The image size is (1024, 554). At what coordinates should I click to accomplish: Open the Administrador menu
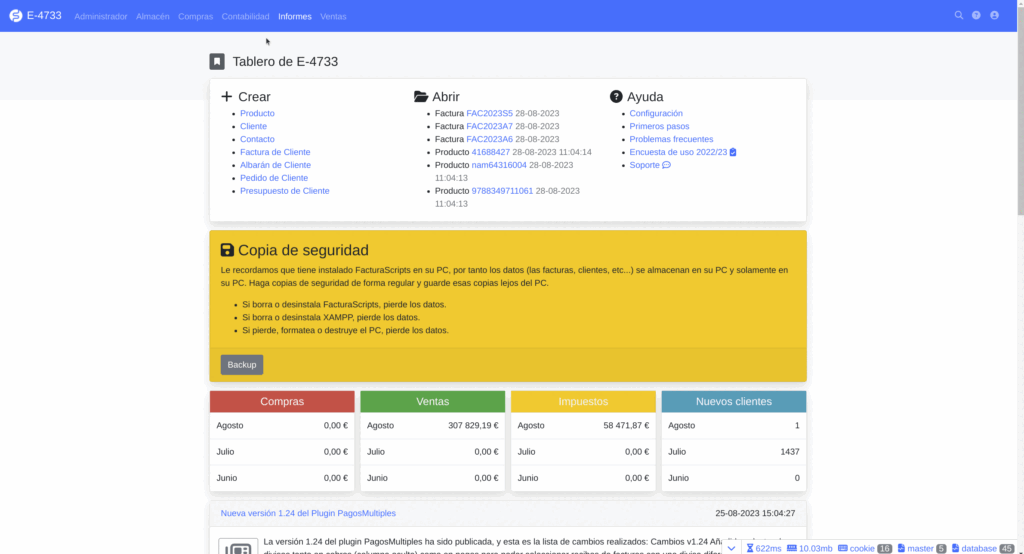pyautogui.click(x=101, y=17)
